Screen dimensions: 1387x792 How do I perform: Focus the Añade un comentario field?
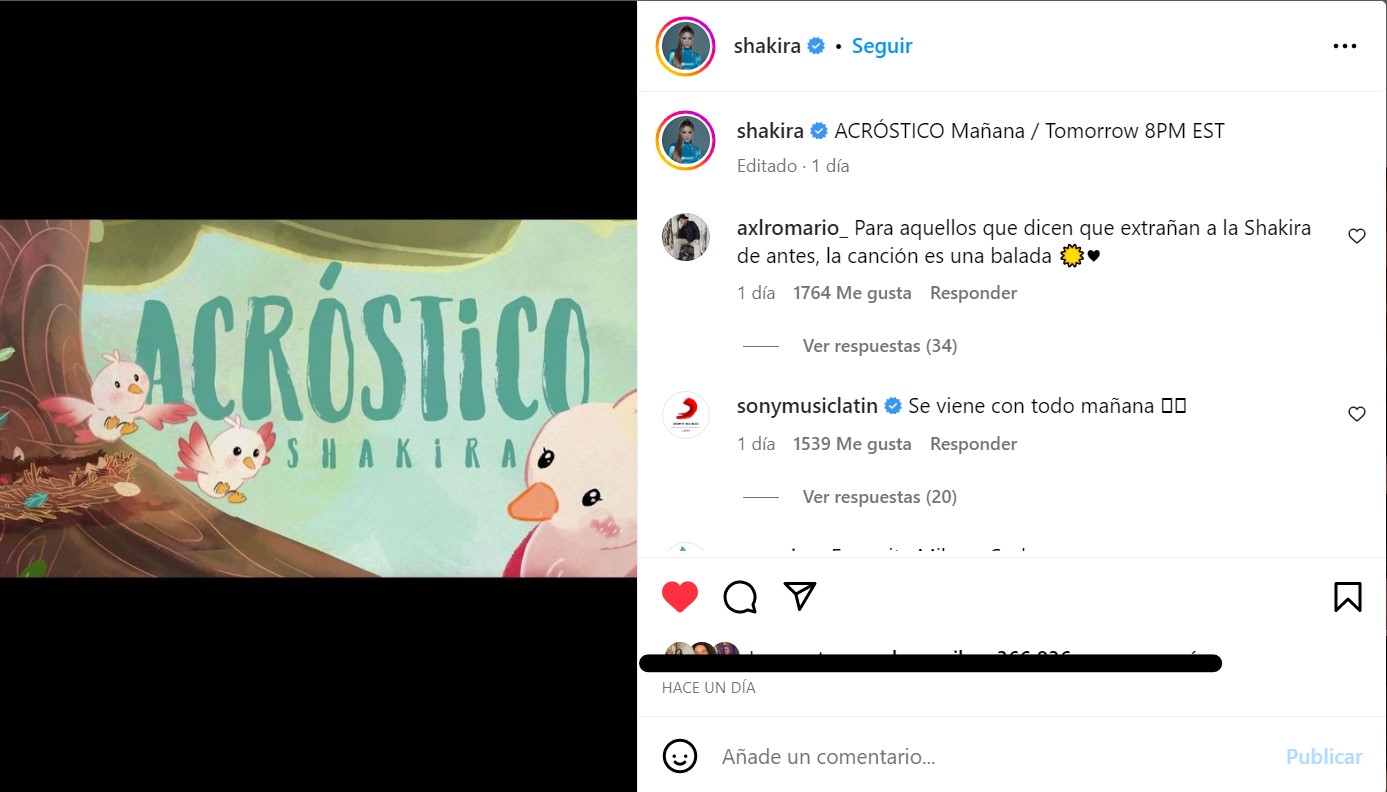(x=995, y=757)
